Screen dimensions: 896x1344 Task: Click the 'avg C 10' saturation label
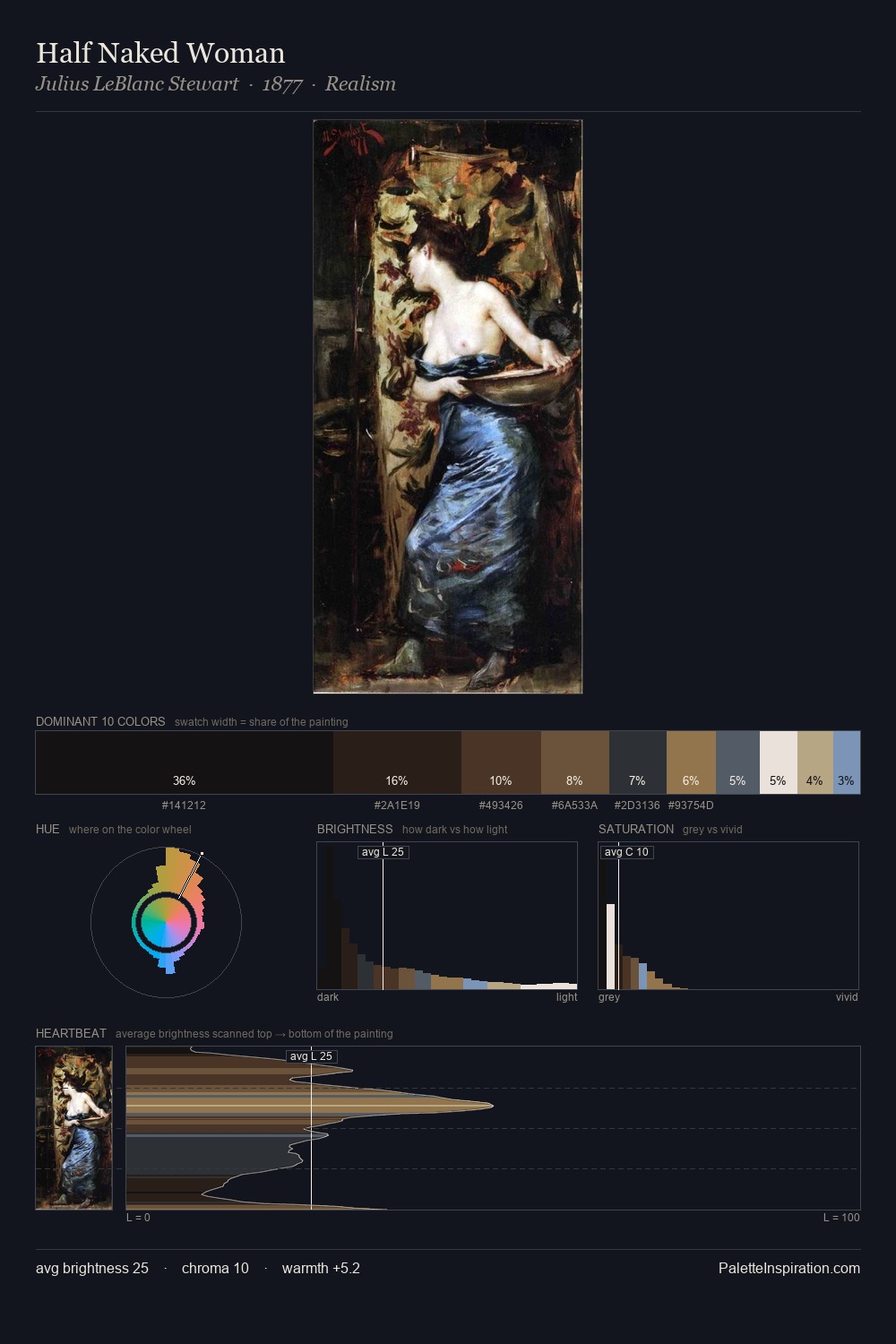coord(626,852)
